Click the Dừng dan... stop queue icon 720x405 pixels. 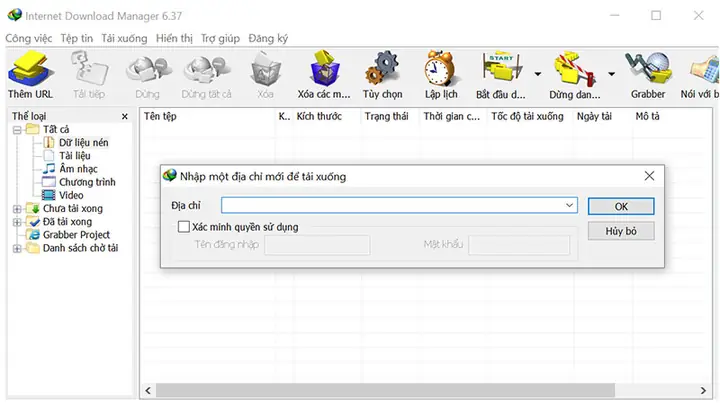click(x=574, y=69)
